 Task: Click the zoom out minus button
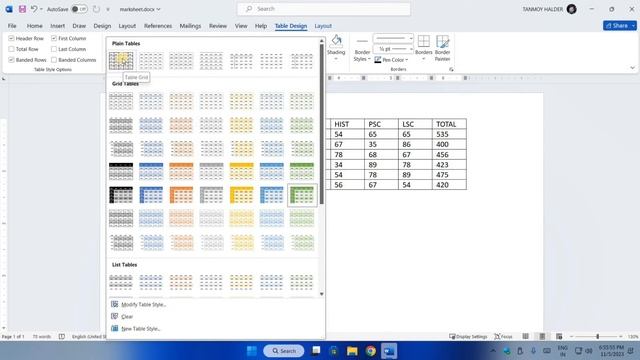tap(571, 336)
